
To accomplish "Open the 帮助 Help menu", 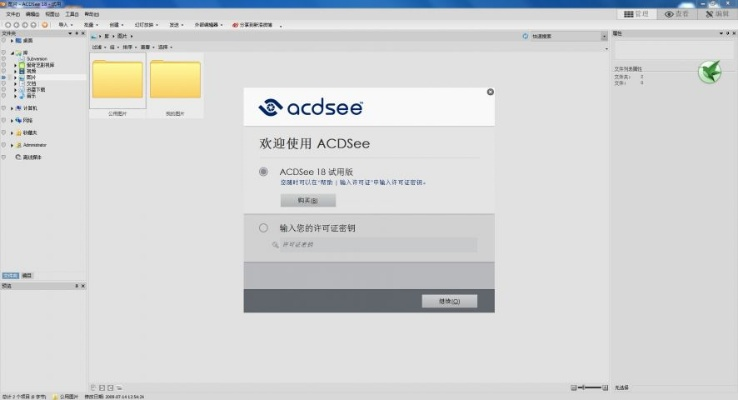I will (91, 15).
